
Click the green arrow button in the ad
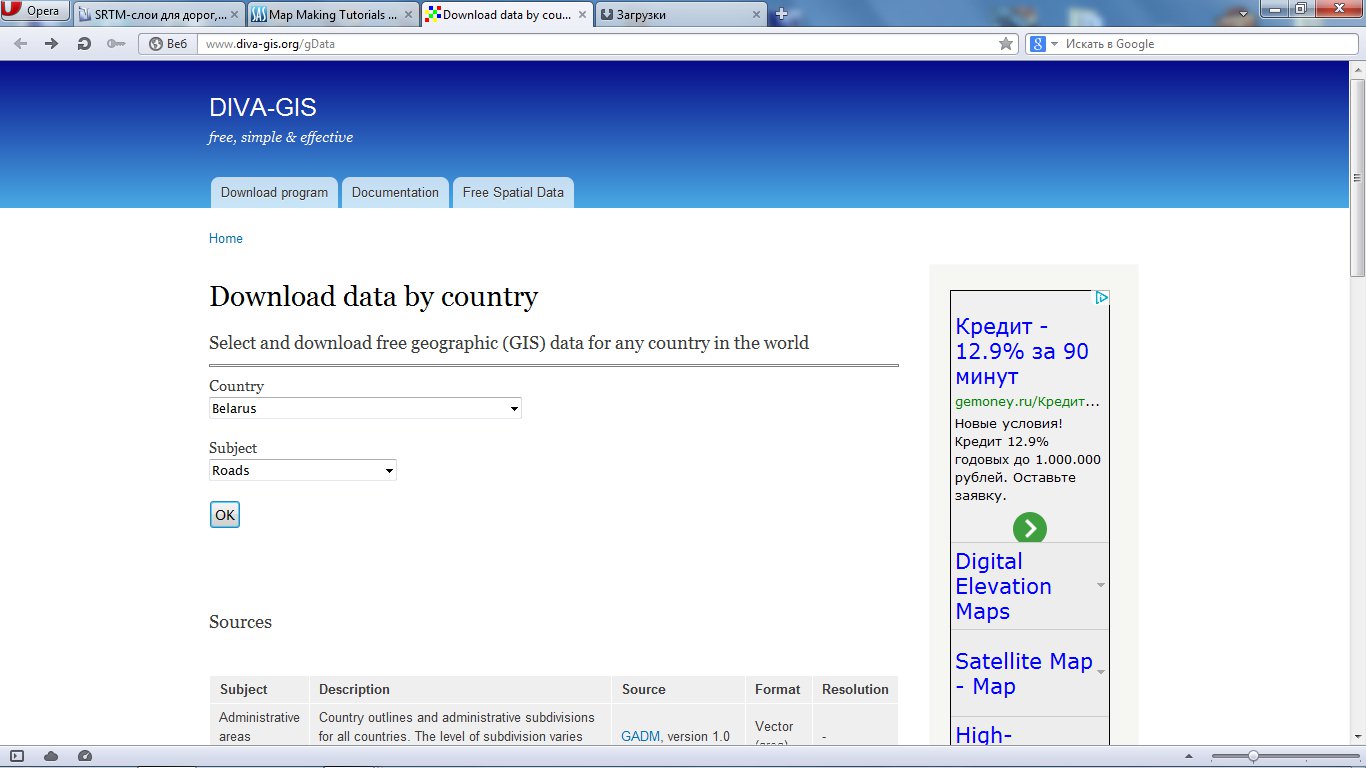pos(1029,528)
